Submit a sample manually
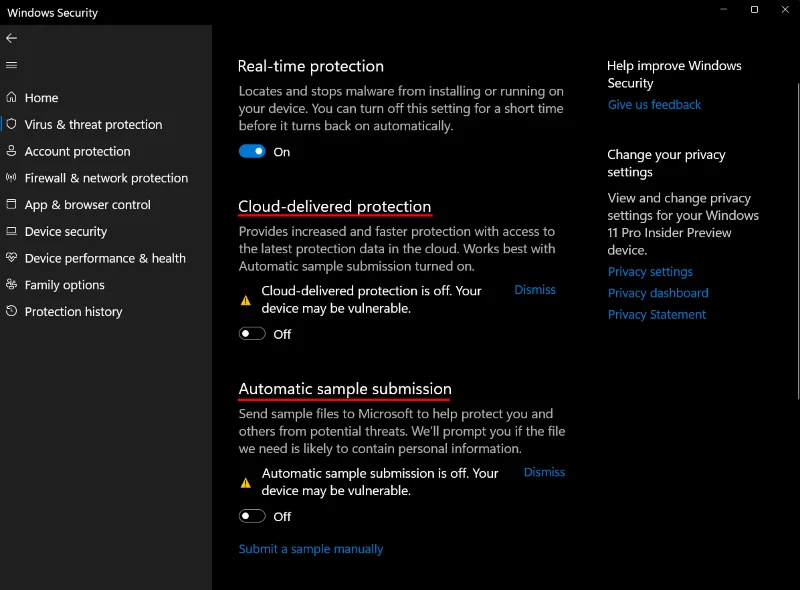Image resolution: width=800 pixels, height=590 pixels. coord(310,548)
